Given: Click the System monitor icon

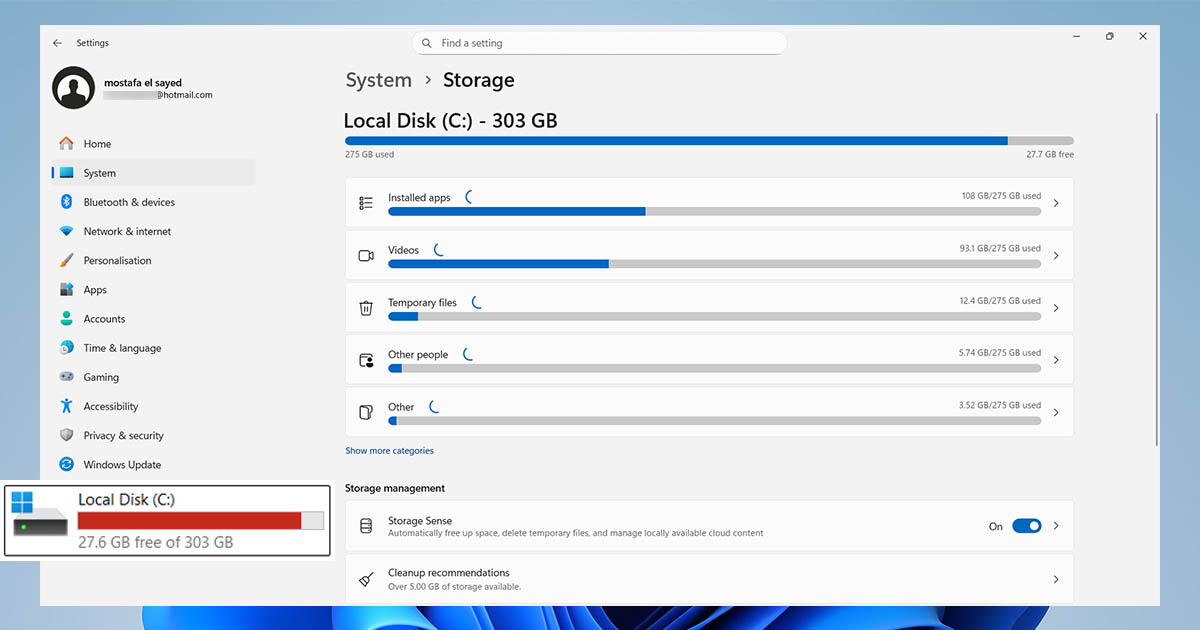Looking at the screenshot, I should pos(66,173).
